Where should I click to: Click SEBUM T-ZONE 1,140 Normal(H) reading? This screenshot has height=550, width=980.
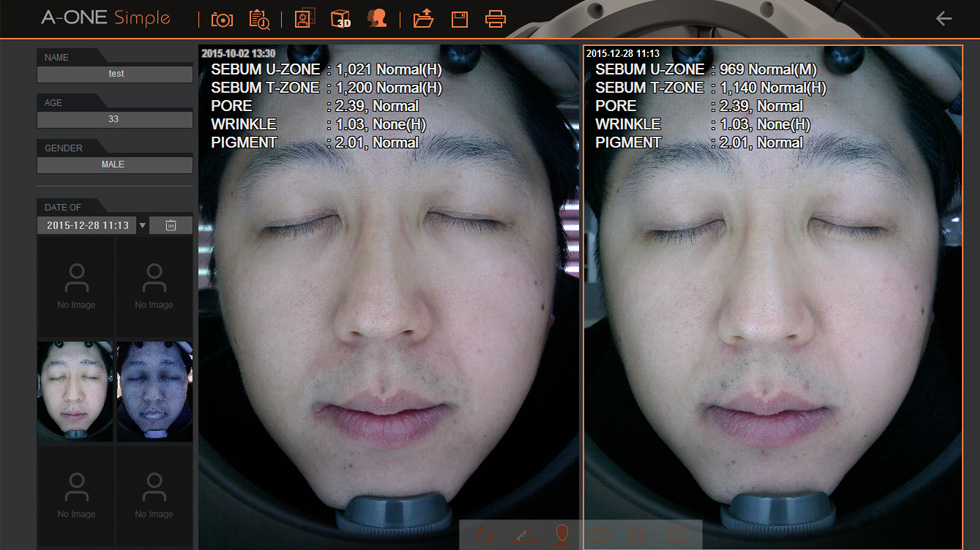coord(711,88)
